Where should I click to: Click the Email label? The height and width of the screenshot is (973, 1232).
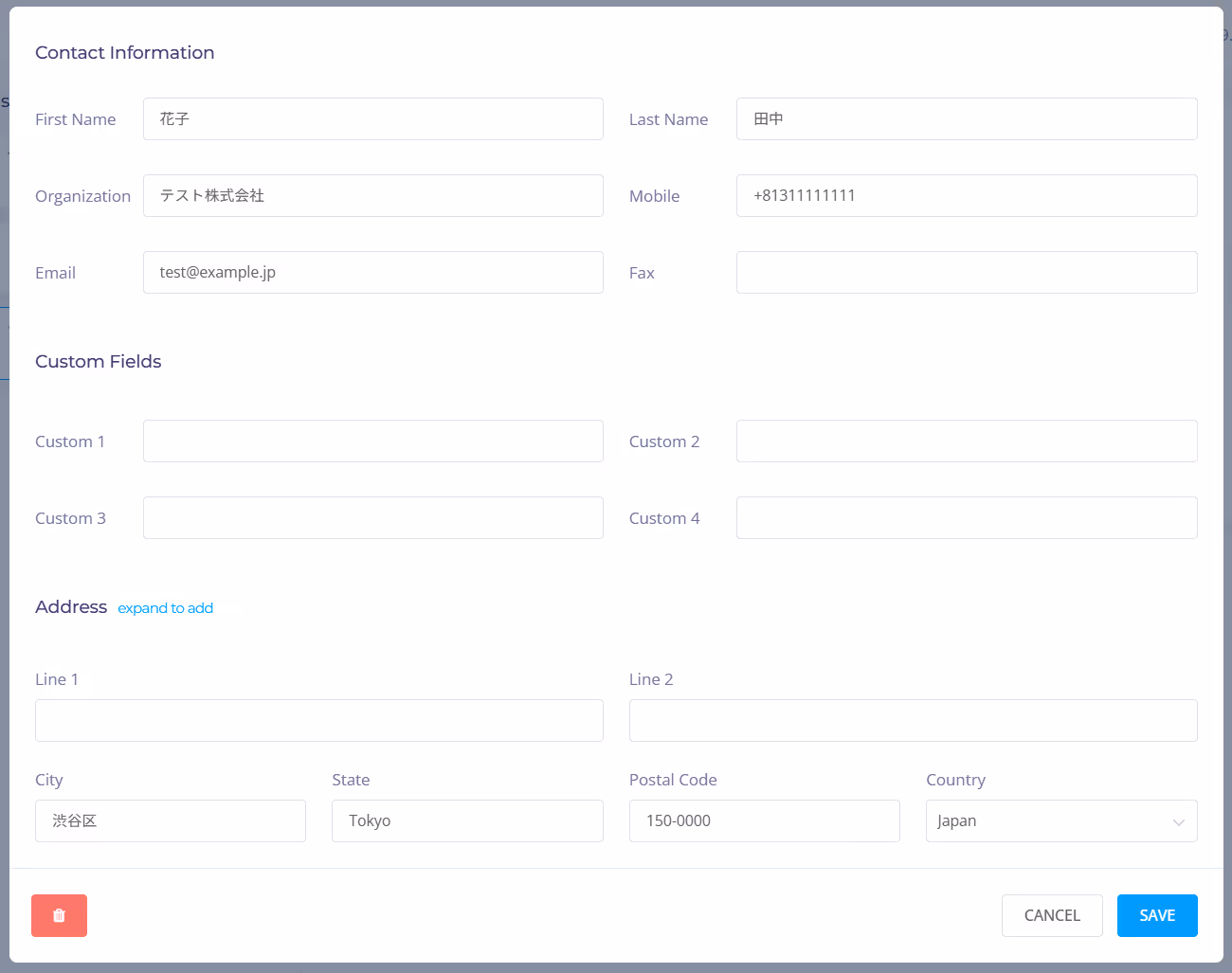coord(56,273)
